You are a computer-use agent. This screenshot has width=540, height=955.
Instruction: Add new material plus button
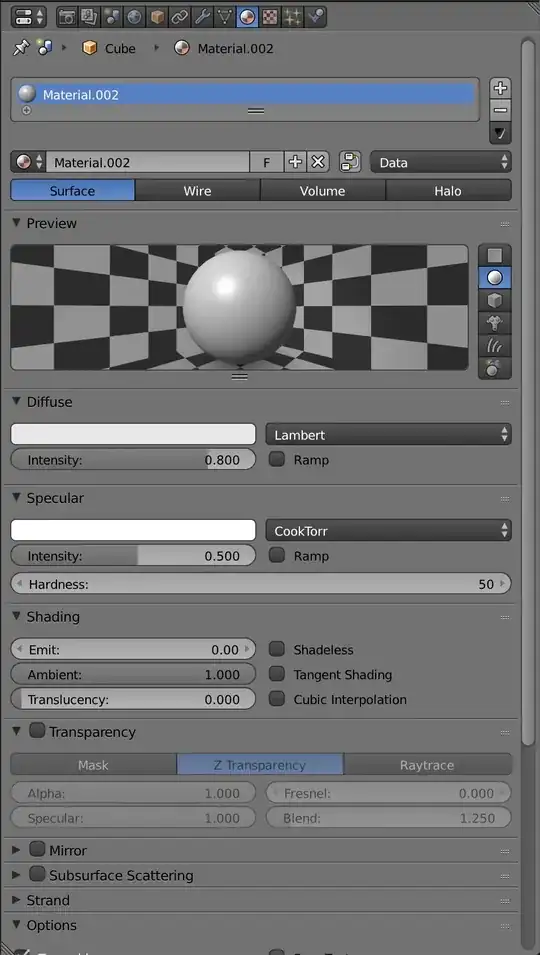(x=295, y=162)
